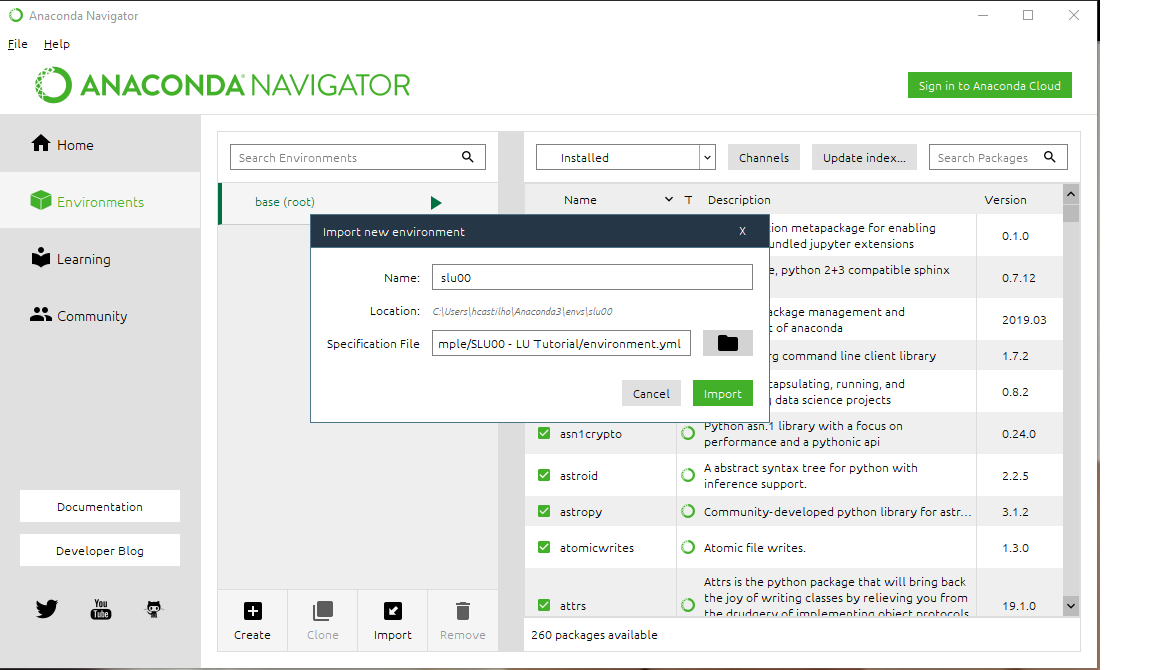This screenshot has width=1152, height=670.
Task: Click the Version column header
Action: click(x=1005, y=200)
